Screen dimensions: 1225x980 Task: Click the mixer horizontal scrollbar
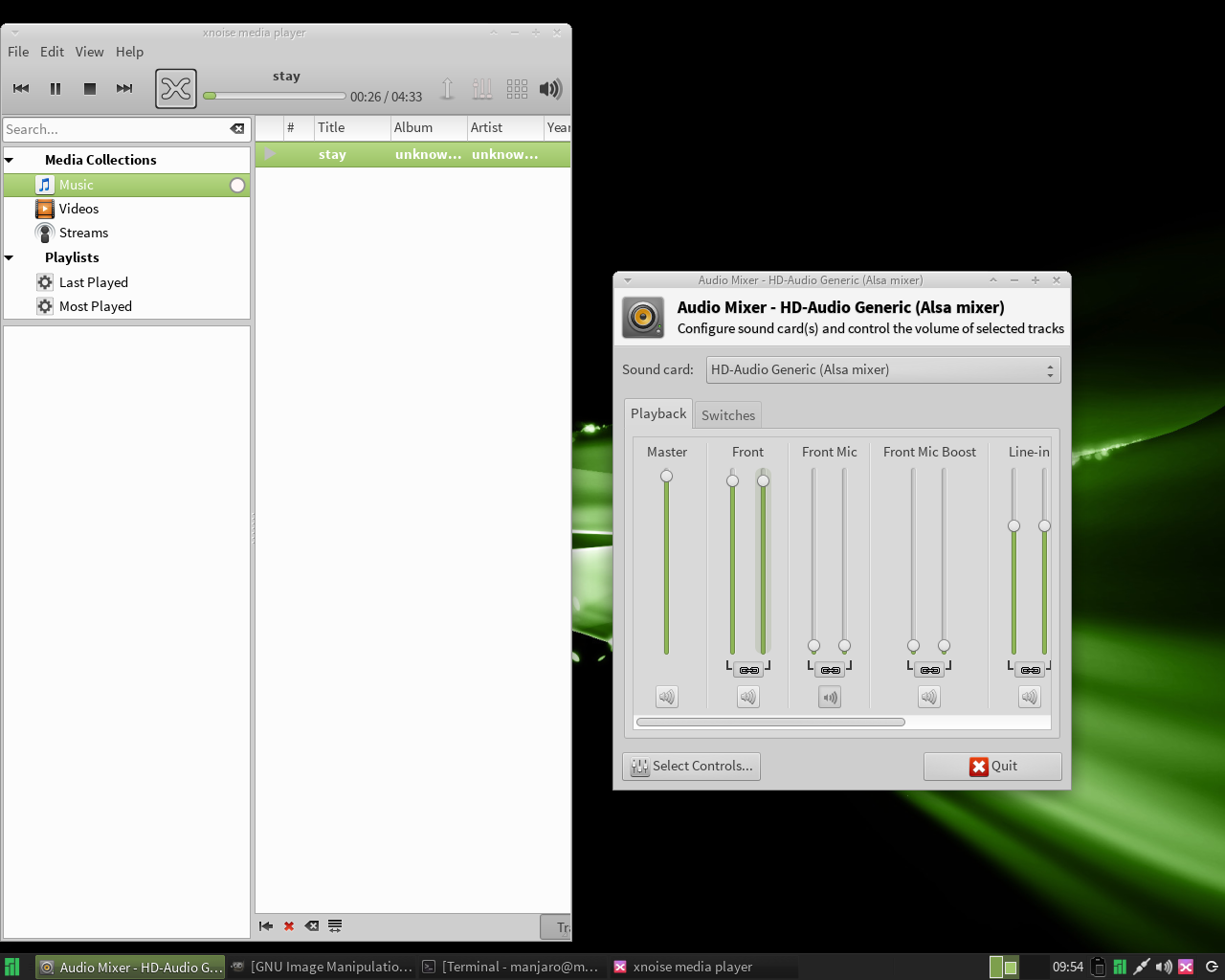coord(771,722)
